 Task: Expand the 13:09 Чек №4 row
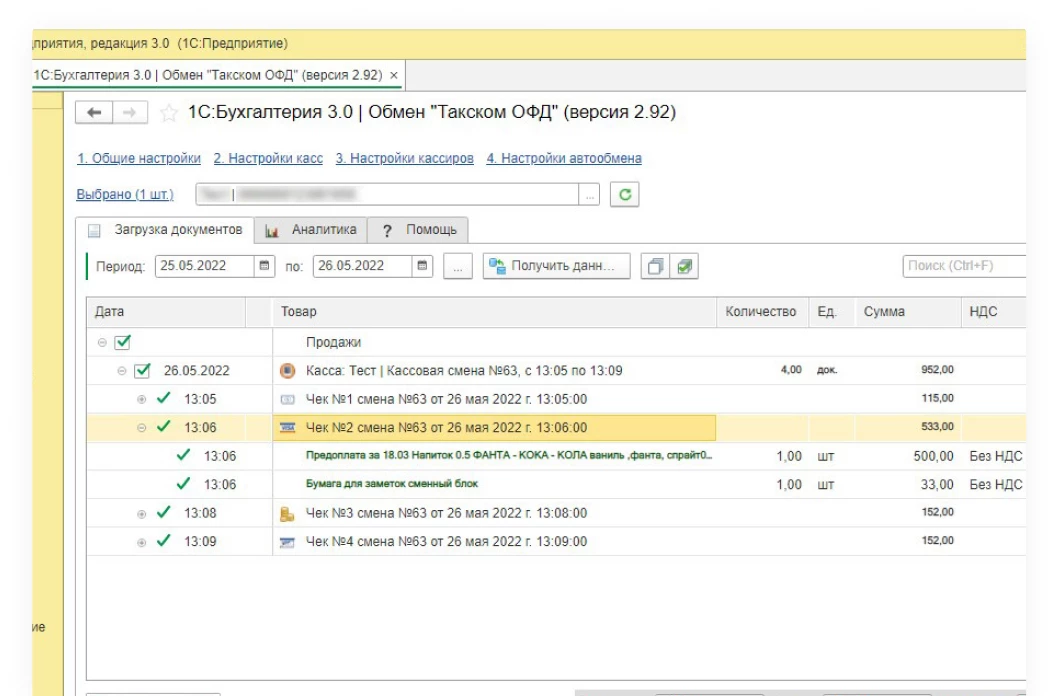141,542
